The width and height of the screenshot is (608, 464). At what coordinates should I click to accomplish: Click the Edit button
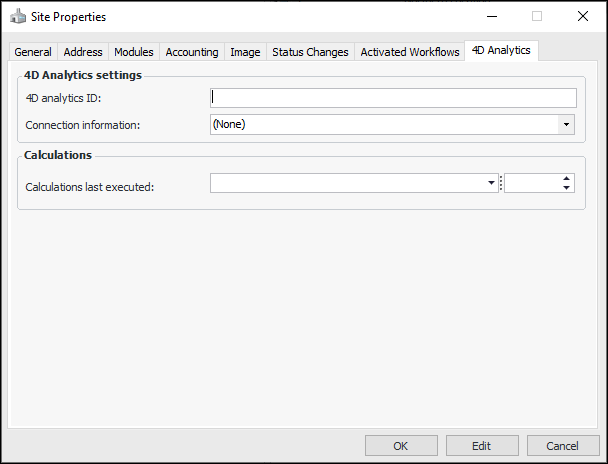pos(482,445)
